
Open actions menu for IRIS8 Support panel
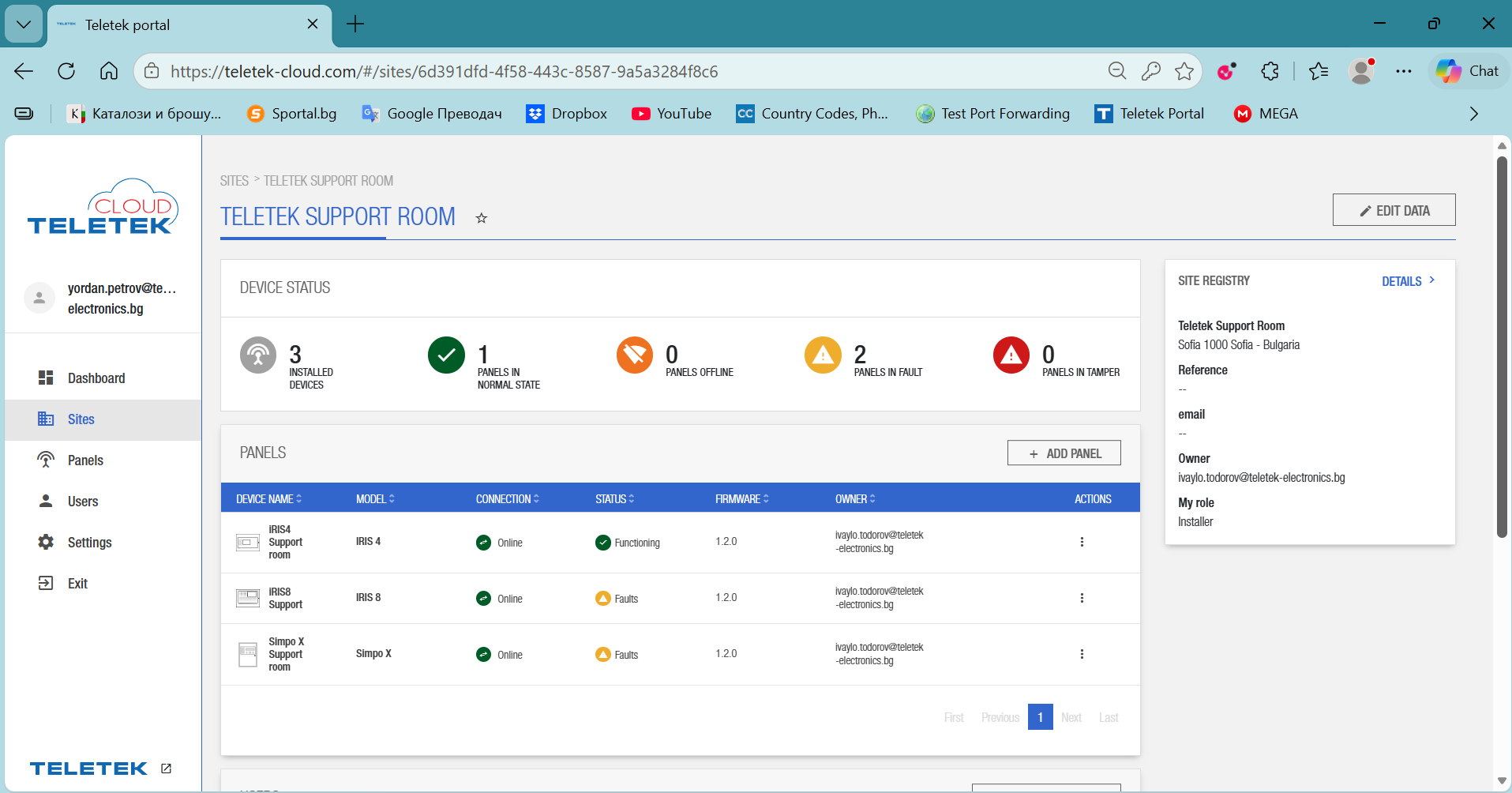1082,598
